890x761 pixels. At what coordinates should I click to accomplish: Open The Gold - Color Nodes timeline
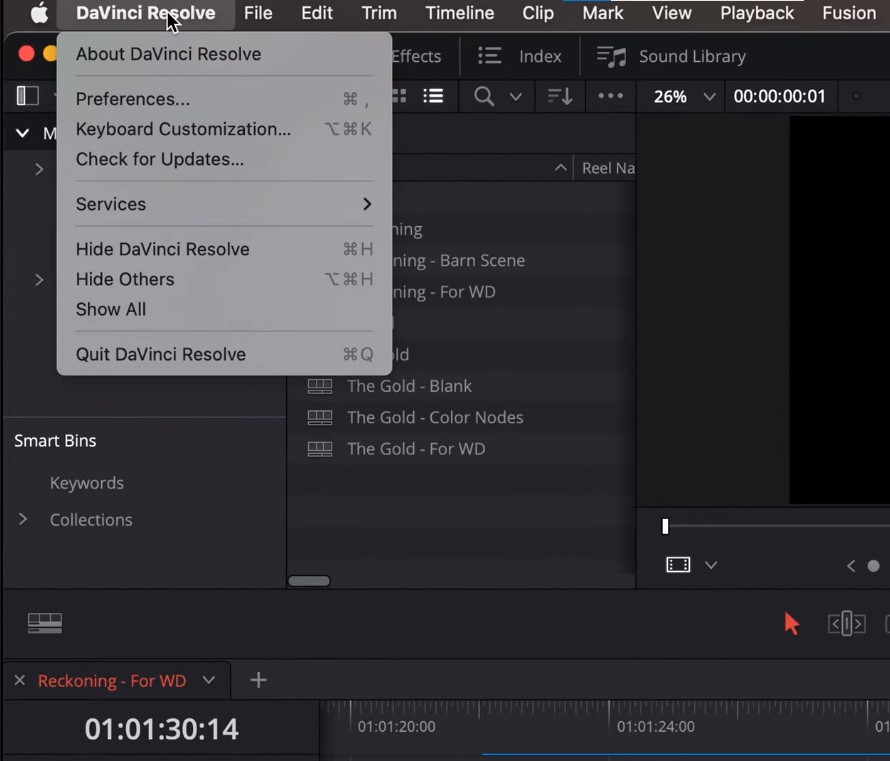[x=434, y=417]
